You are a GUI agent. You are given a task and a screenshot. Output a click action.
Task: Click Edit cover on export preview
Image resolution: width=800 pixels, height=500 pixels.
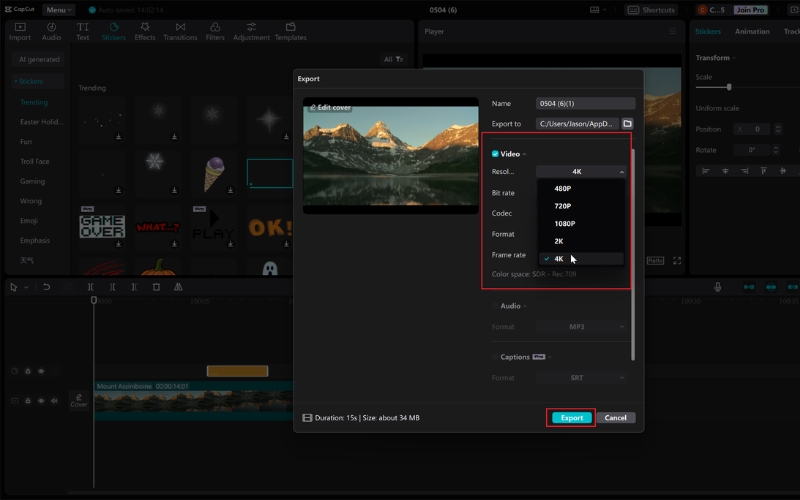point(330,108)
